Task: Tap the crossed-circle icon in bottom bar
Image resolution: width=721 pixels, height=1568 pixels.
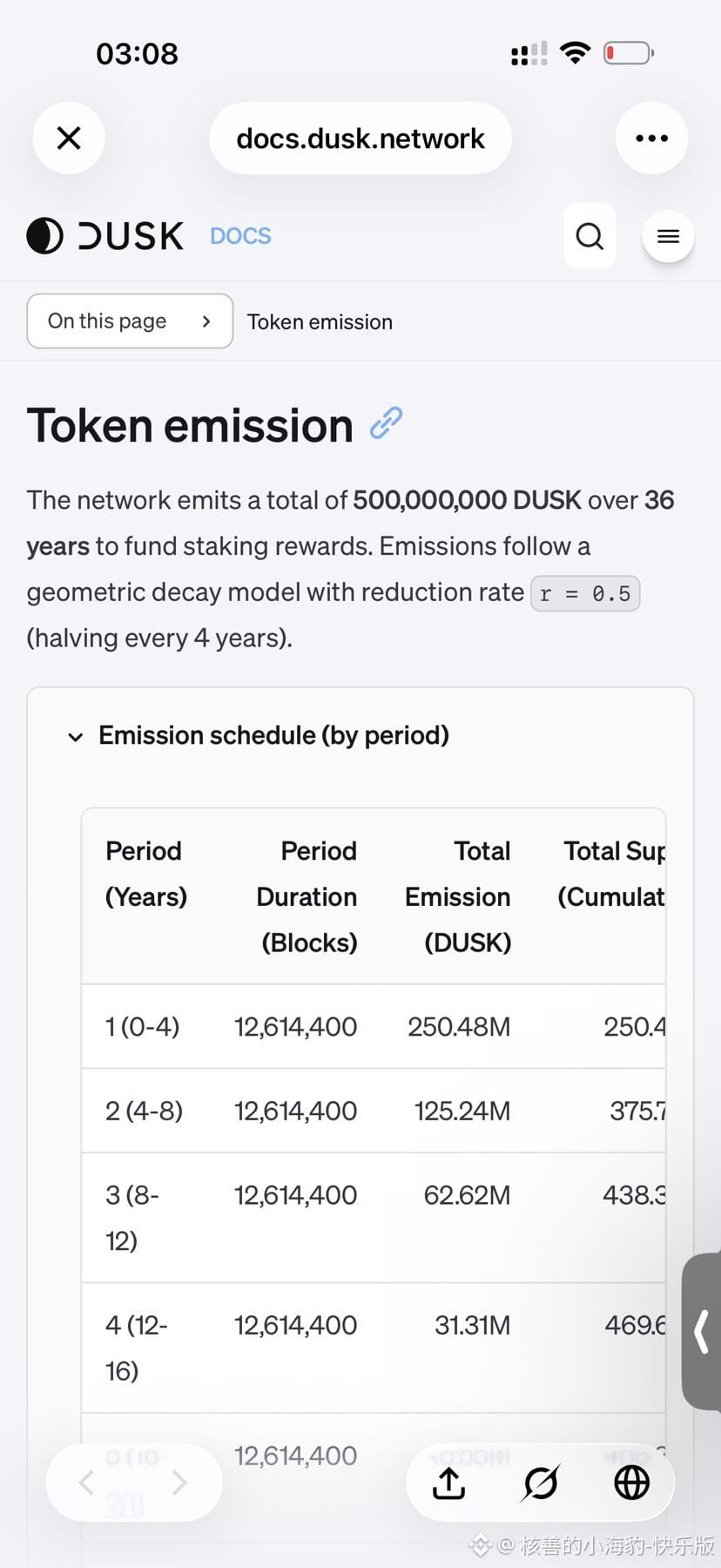Action: pos(541,1483)
